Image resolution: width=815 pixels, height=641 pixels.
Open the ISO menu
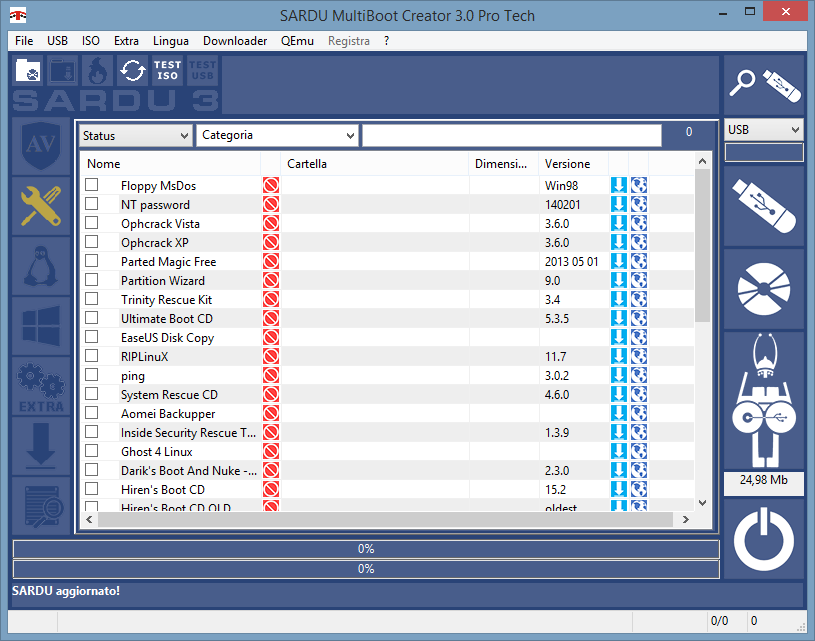pos(90,41)
